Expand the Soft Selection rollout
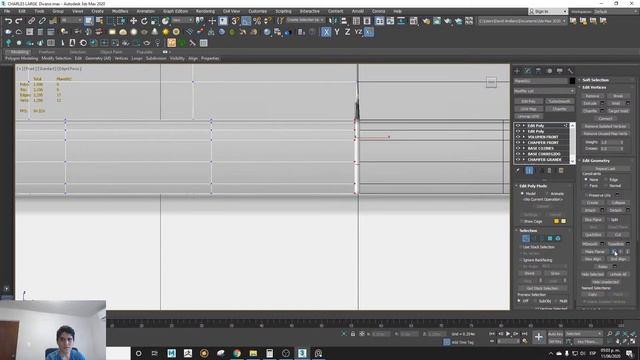This screenshot has height=360, width=640. coord(596,80)
